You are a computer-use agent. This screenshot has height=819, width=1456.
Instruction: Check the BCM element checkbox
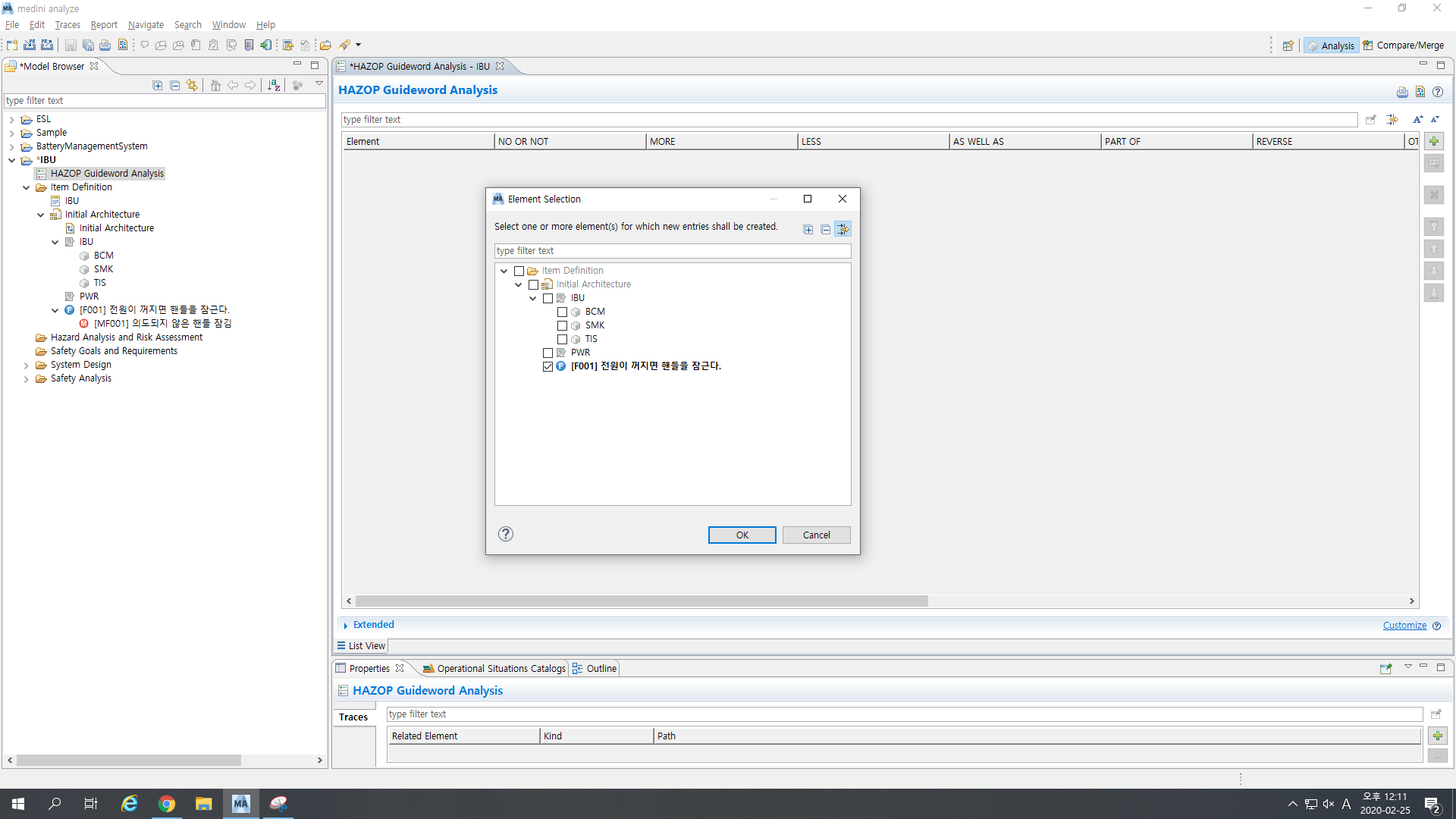point(562,312)
